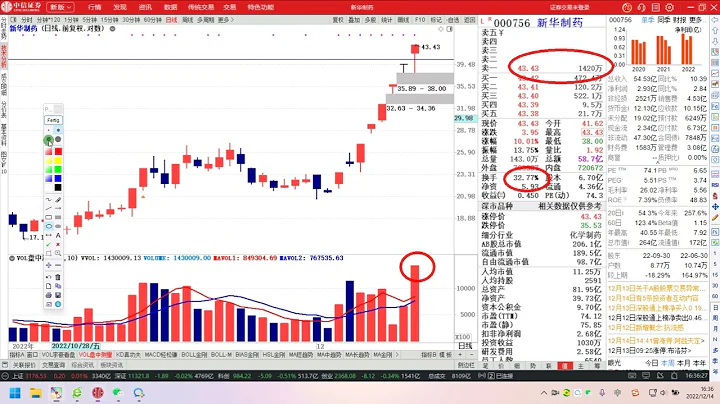
Task: Select the red cross stamp tool
Action: 58,244
